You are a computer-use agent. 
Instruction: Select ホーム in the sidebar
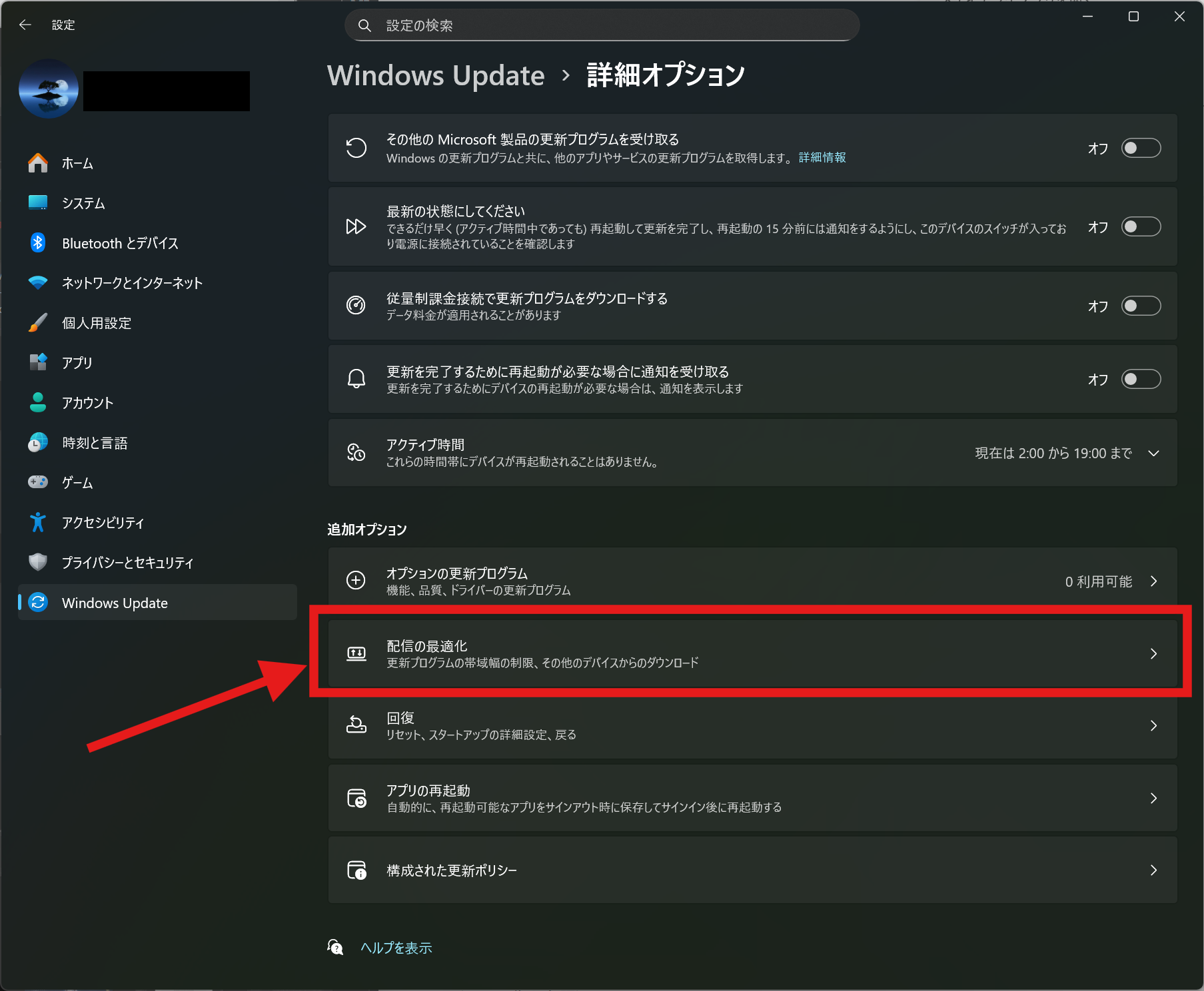[x=157, y=163]
